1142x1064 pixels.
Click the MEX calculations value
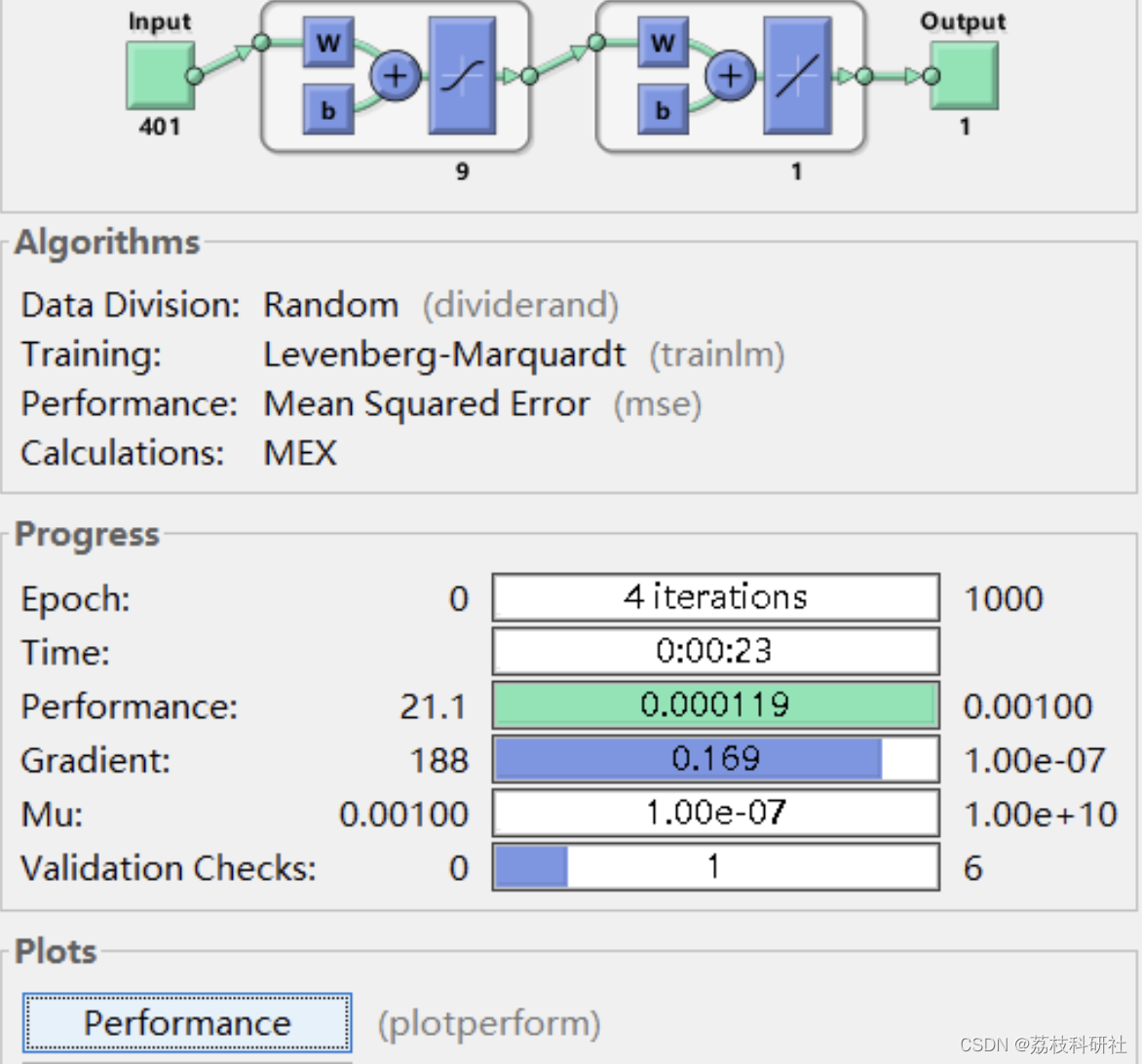(300, 453)
